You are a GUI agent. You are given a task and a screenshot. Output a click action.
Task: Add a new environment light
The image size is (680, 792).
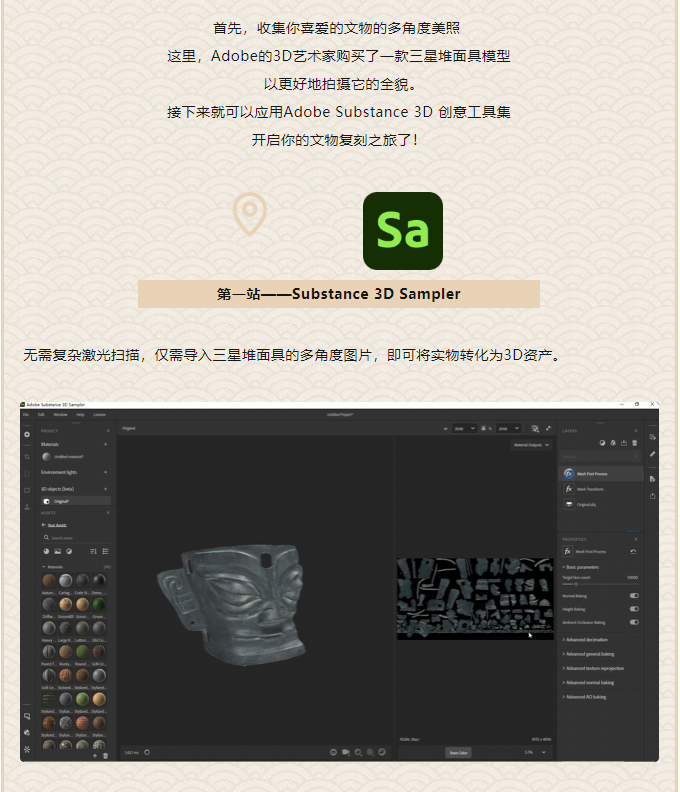tap(106, 472)
